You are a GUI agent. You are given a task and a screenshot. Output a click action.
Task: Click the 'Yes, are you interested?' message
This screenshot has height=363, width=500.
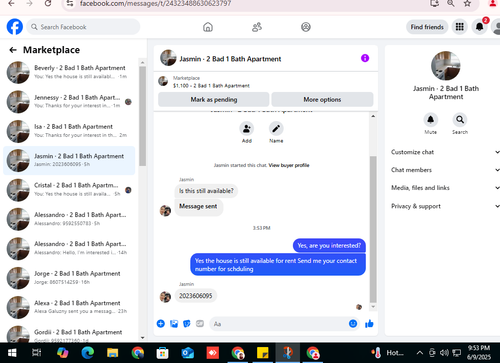coord(329,246)
